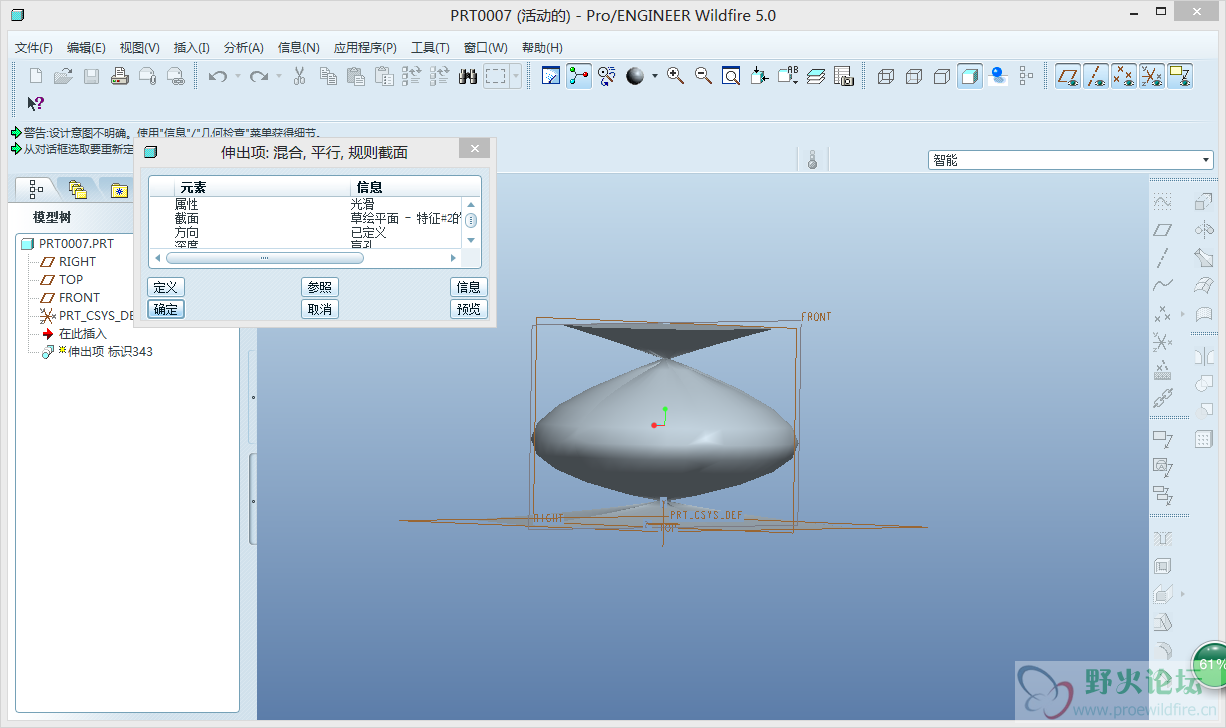Screen dimensions: 1226x728
Task: Click the horizontal scrollbar in element list
Action: [264, 258]
